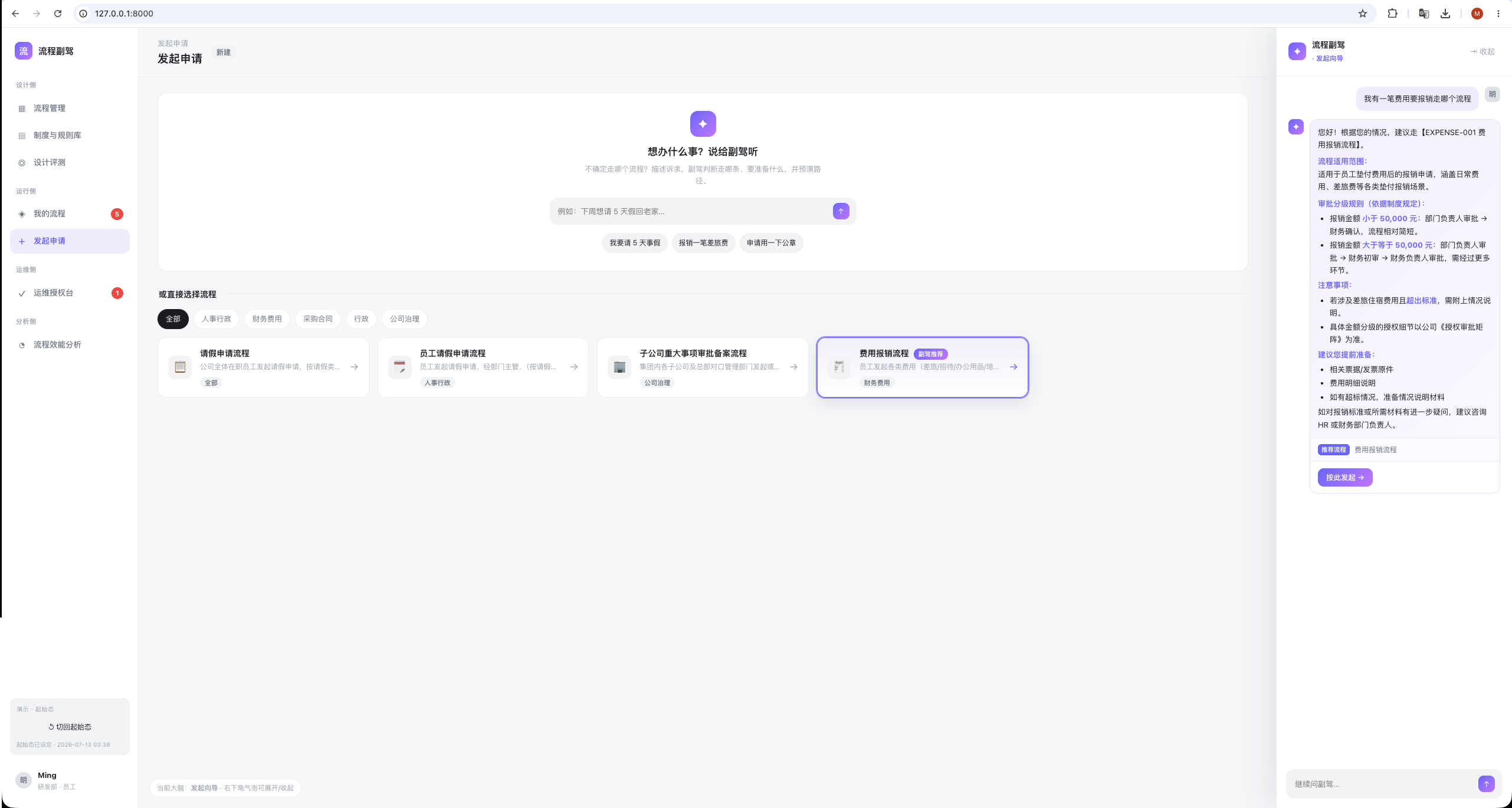Click the 费用报销流程 card arrow icon
This screenshot has height=808, width=1512.
1014,367
